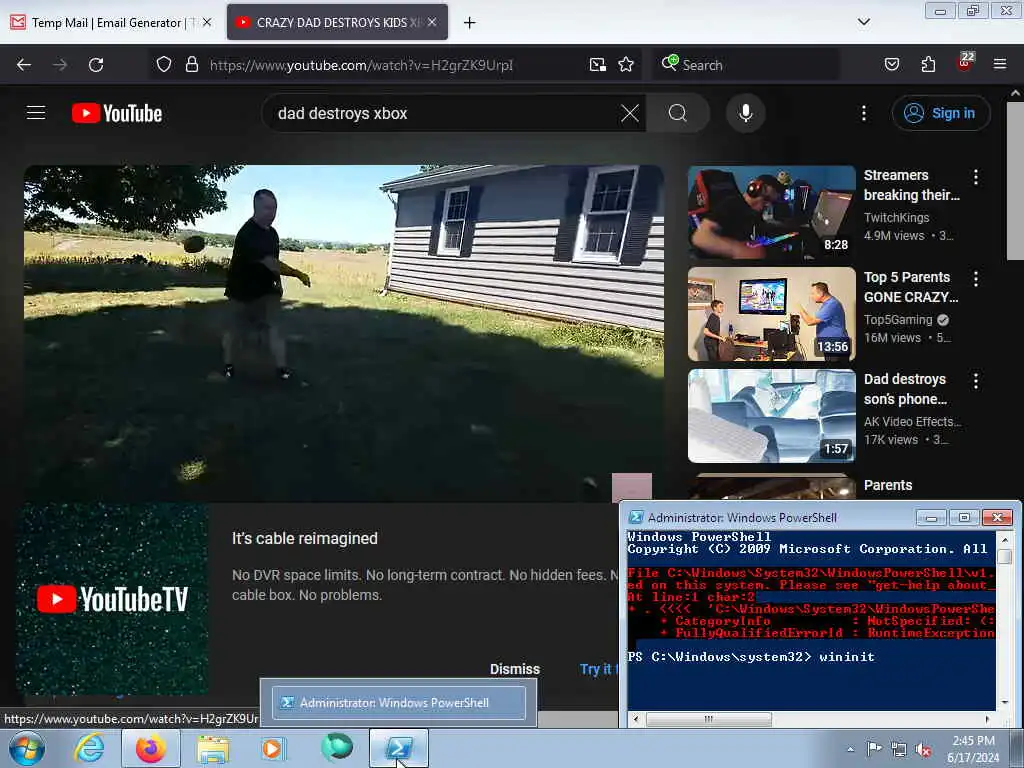
Task: Click the taskbar clock showing 2:45 PM
Action: coord(973,749)
